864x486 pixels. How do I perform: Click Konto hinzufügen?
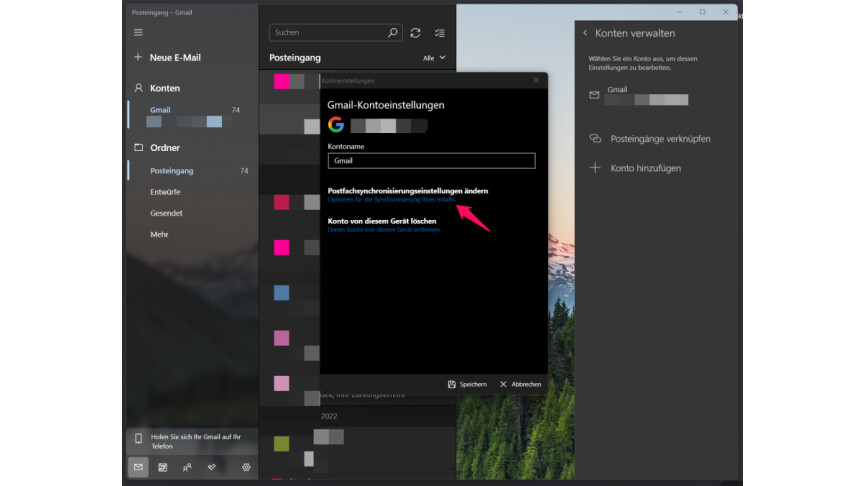click(x=645, y=168)
